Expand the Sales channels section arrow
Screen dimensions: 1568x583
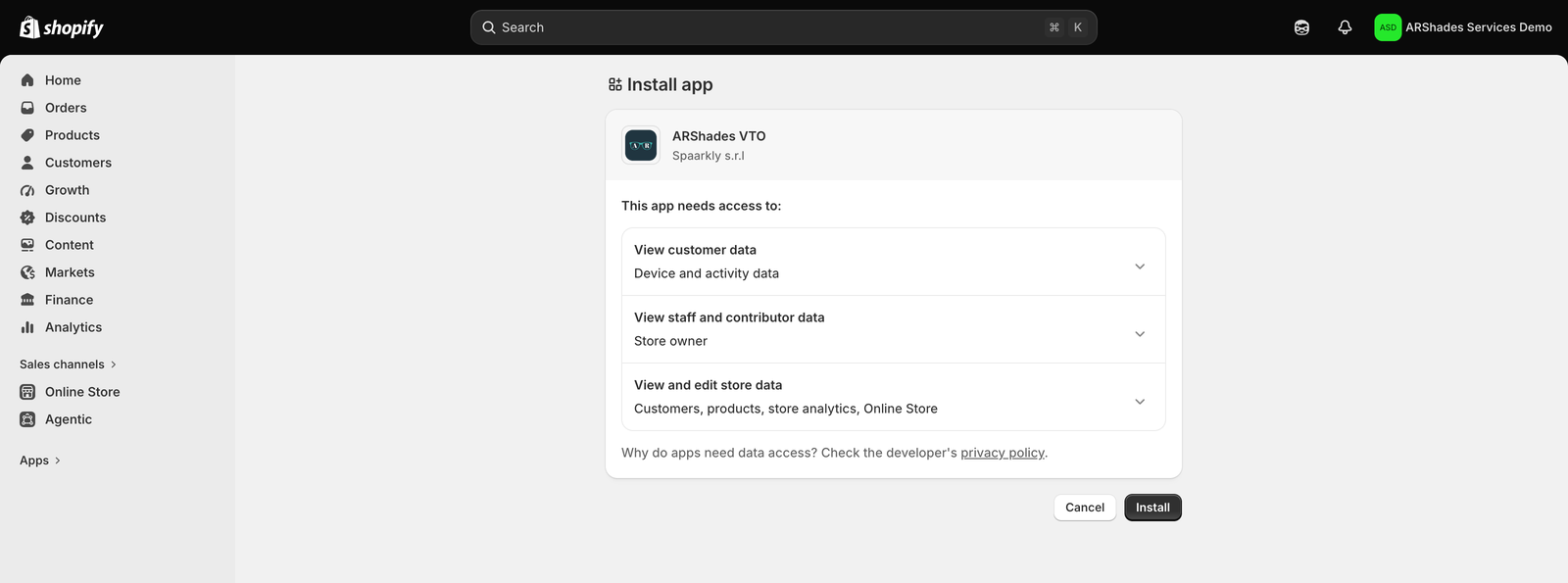click(x=114, y=364)
